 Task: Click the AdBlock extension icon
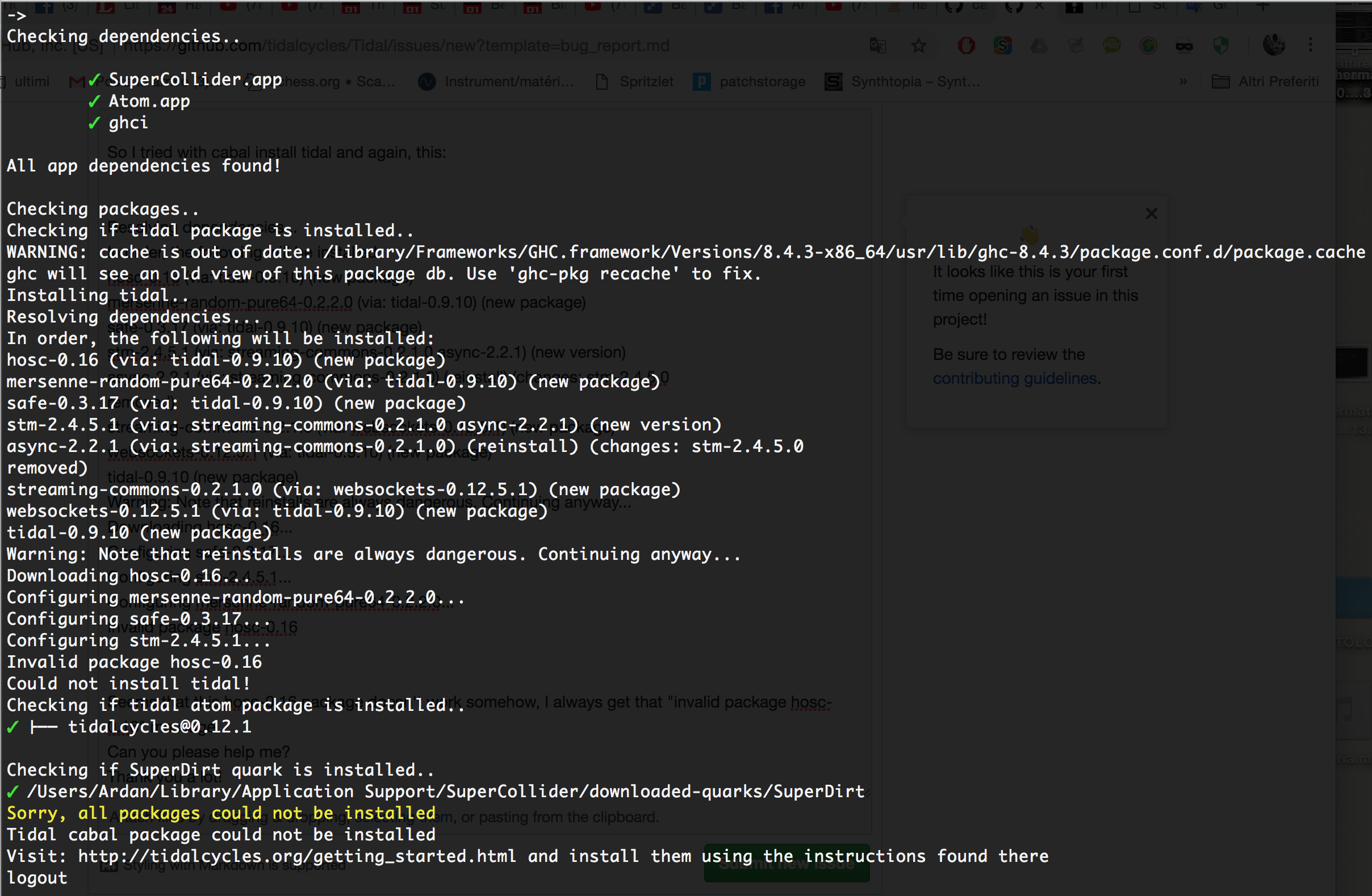(x=965, y=45)
